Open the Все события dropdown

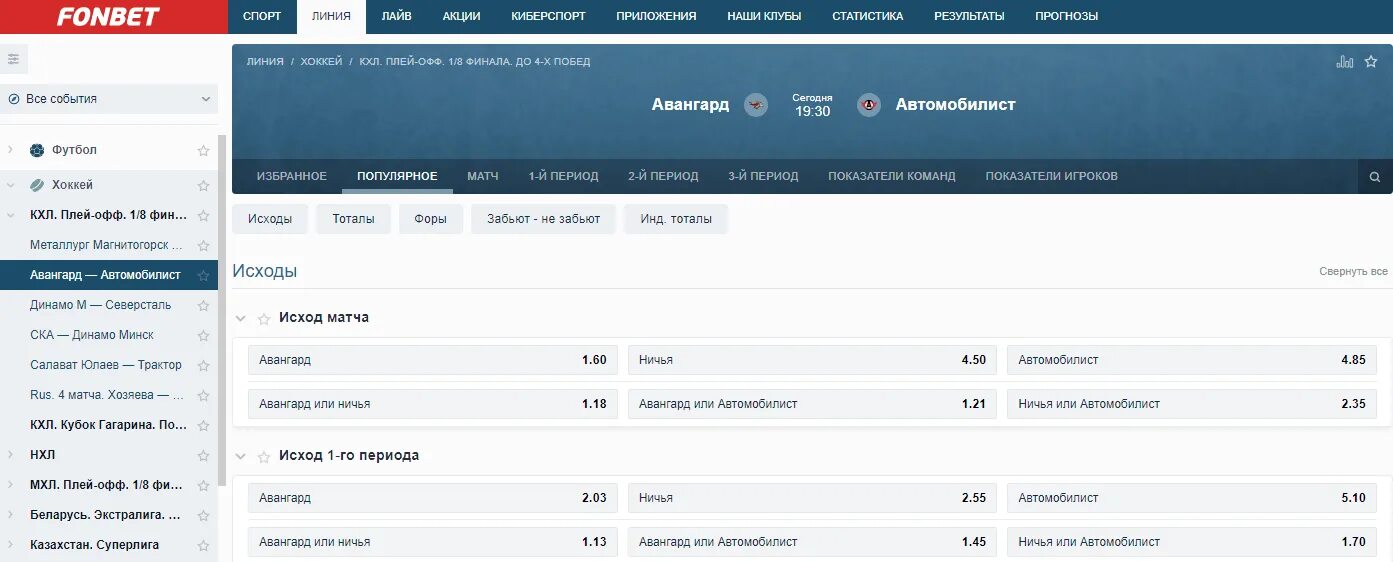[x=109, y=99]
